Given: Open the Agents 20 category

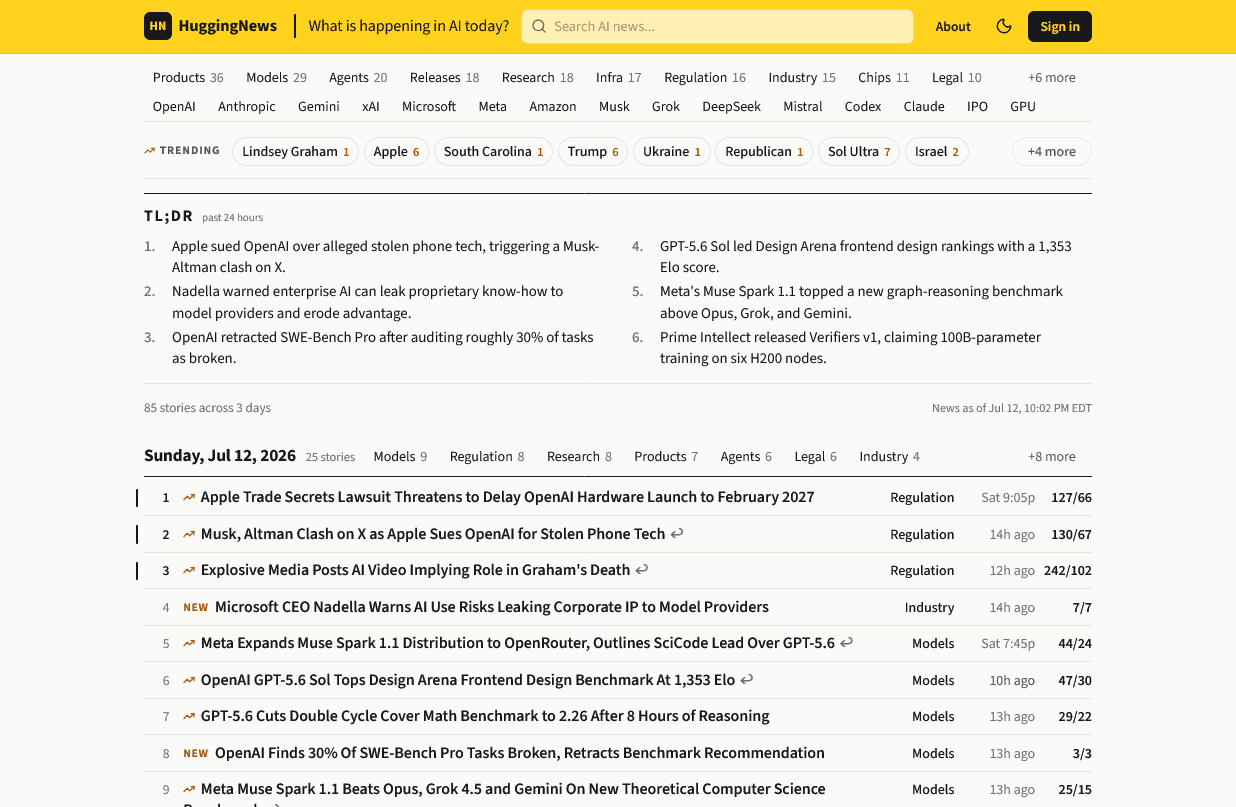Looking at the screenshot, I should (x=358, y=77).
